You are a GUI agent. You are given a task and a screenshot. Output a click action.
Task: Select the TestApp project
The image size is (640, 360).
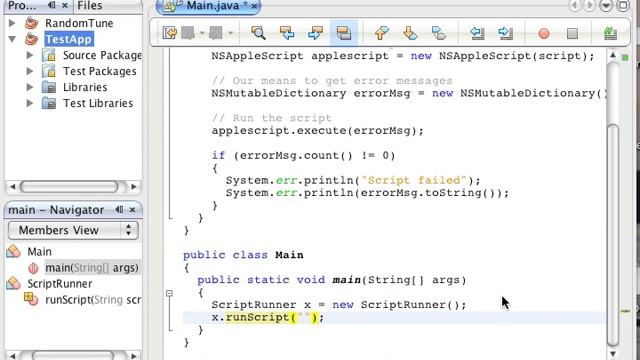69,39
